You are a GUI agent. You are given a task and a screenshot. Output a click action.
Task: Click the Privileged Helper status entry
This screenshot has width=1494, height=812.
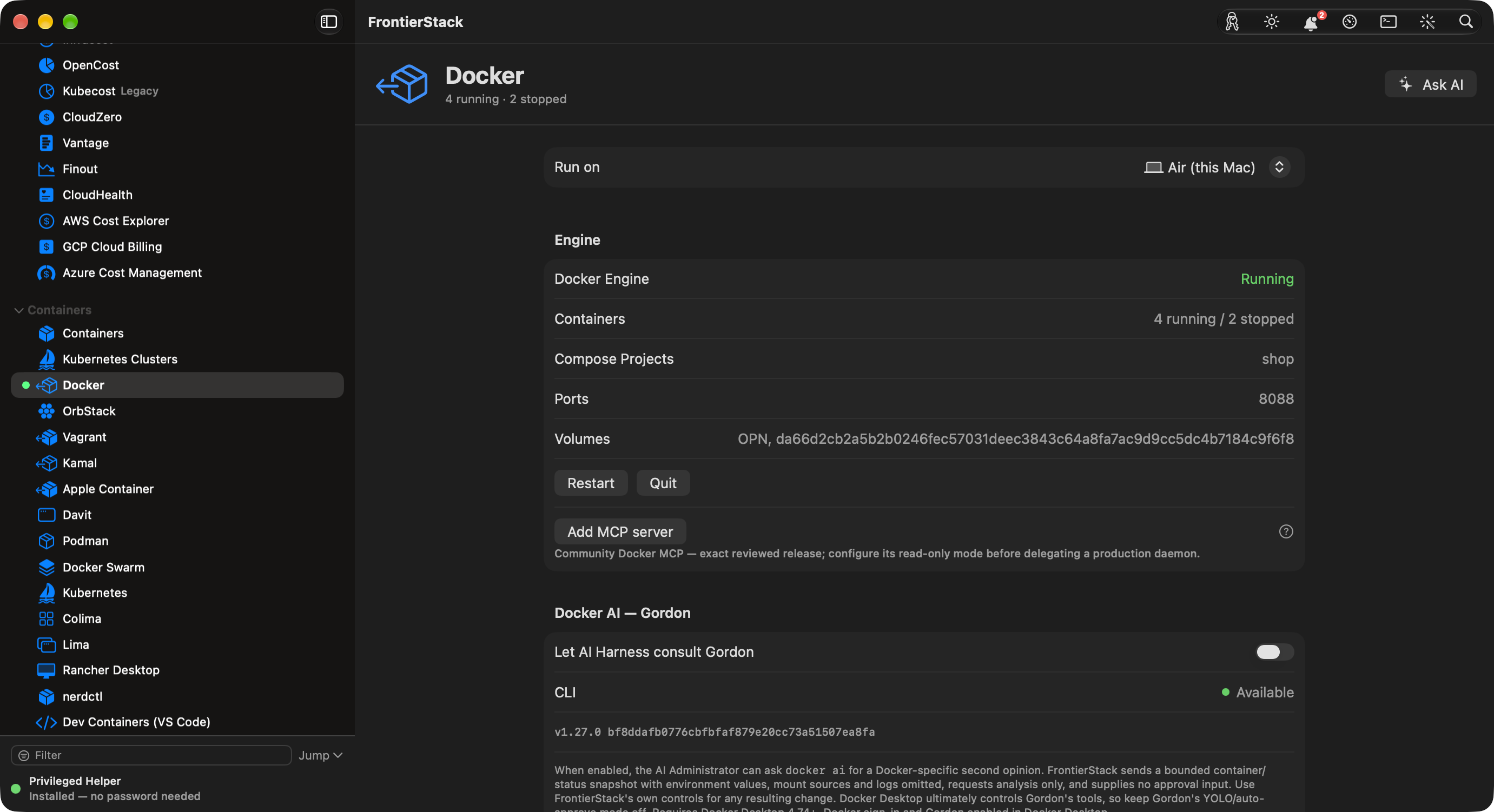click(106, 788)
